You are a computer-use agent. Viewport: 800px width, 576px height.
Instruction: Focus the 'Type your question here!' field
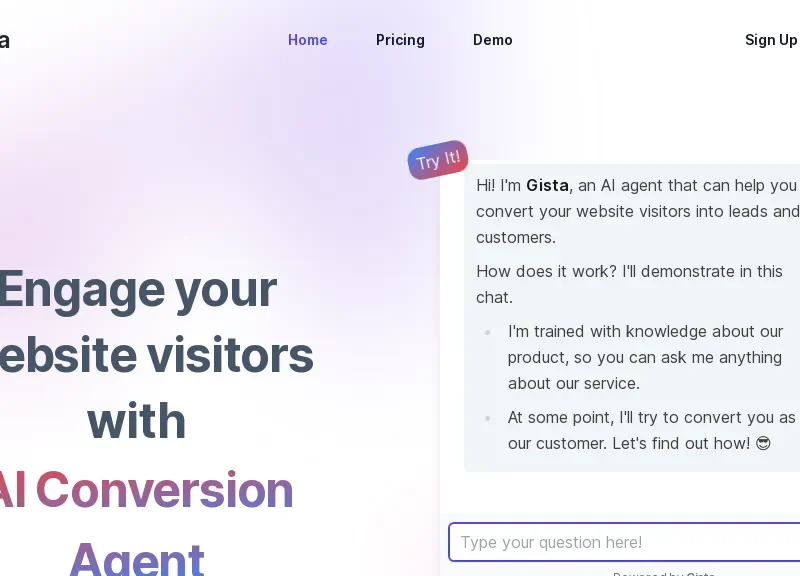coord(624,542)
